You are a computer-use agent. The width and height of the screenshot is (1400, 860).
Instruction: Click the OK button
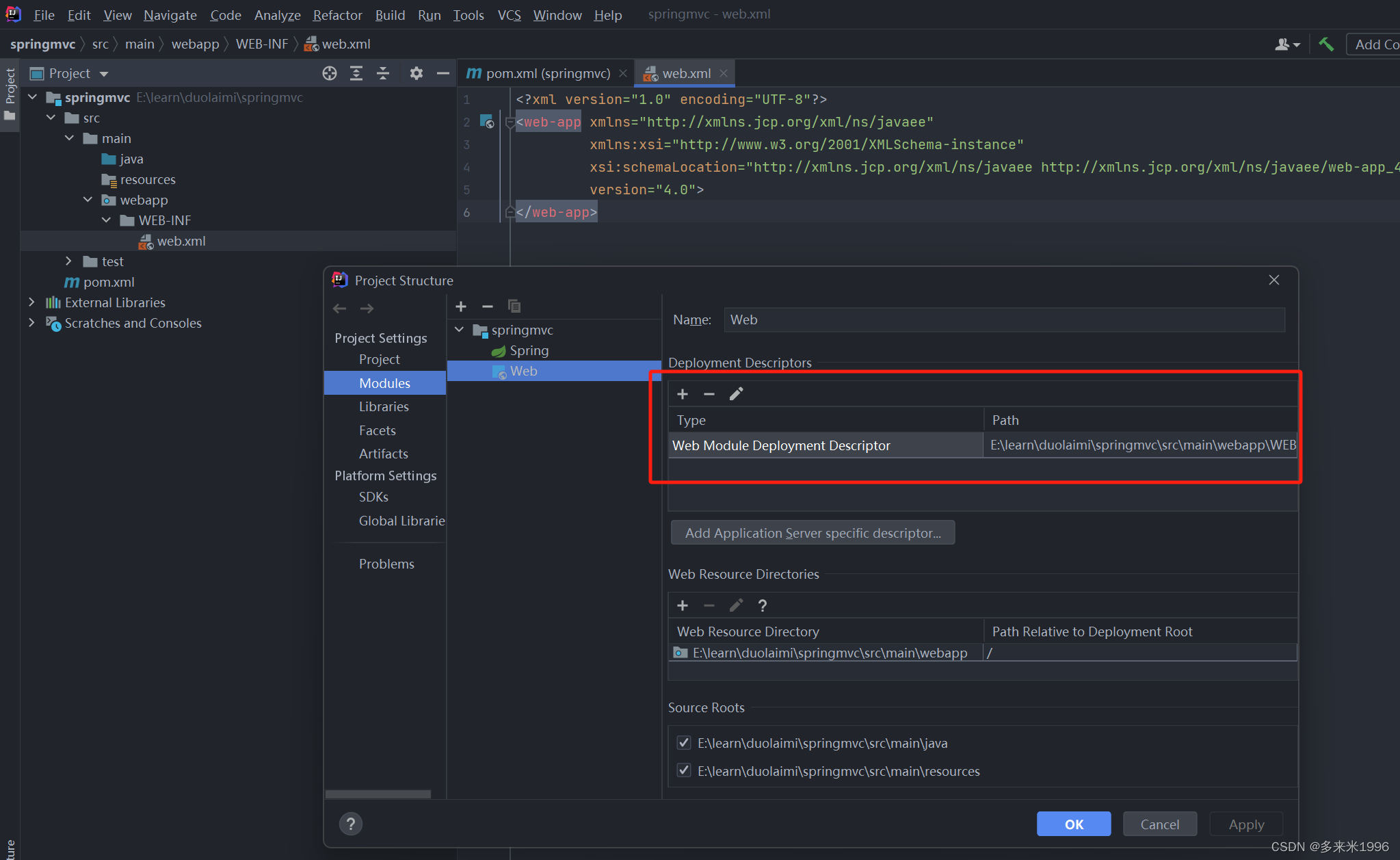tap(1073, 824)
